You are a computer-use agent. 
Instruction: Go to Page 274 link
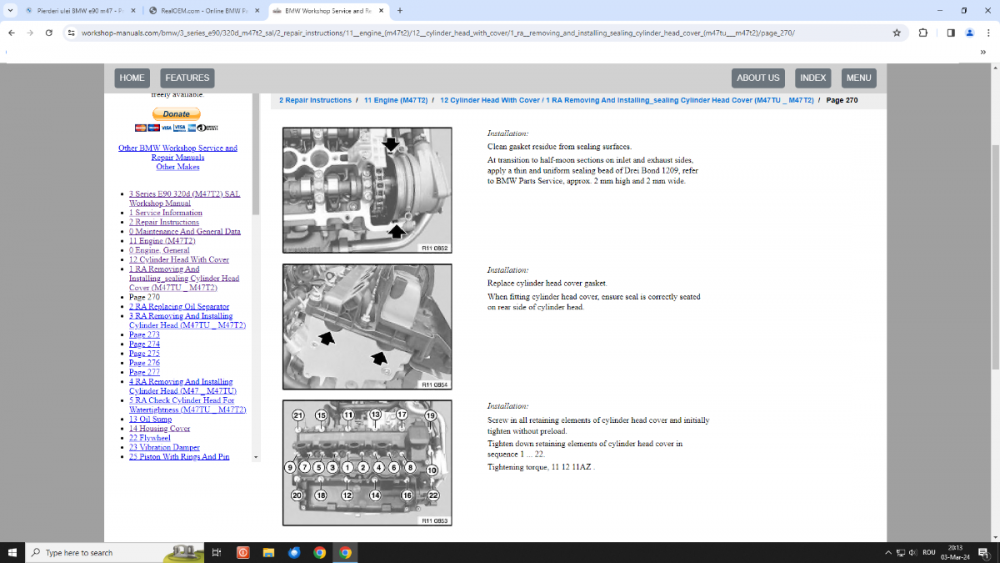tap(144, 344)
